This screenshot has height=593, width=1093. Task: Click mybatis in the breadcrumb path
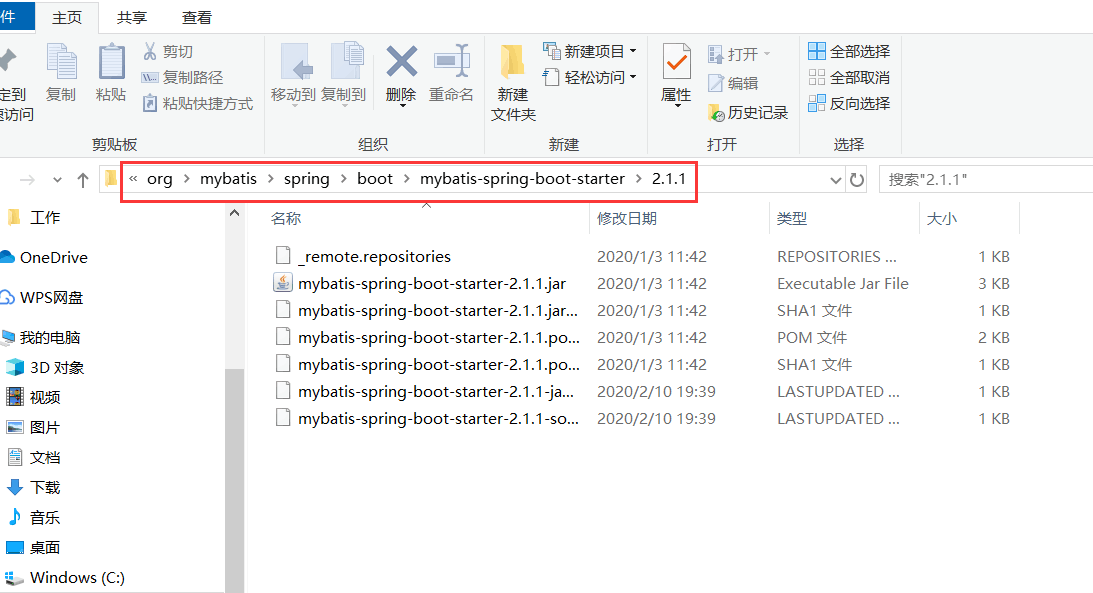pyautogui.click(x=229, y=179)
